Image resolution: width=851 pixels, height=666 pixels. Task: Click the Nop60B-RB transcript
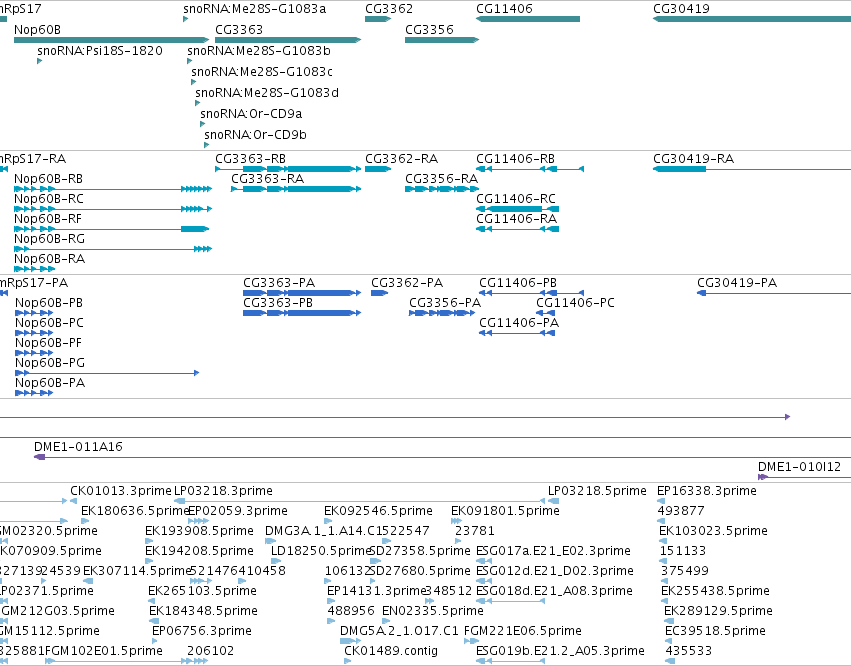(113, 189)
